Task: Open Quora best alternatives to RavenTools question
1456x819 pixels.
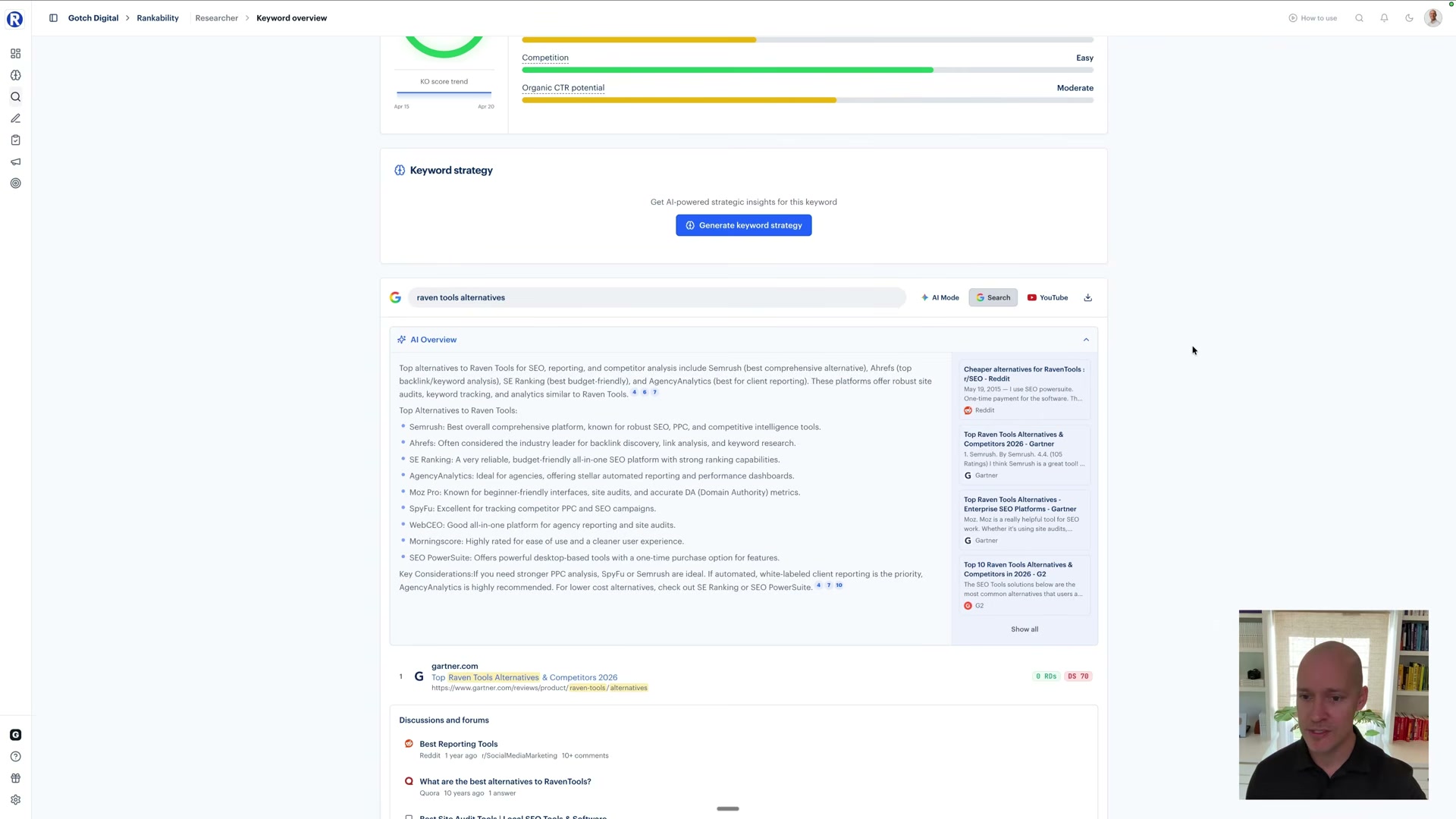Action: click(x=505, y=782)
